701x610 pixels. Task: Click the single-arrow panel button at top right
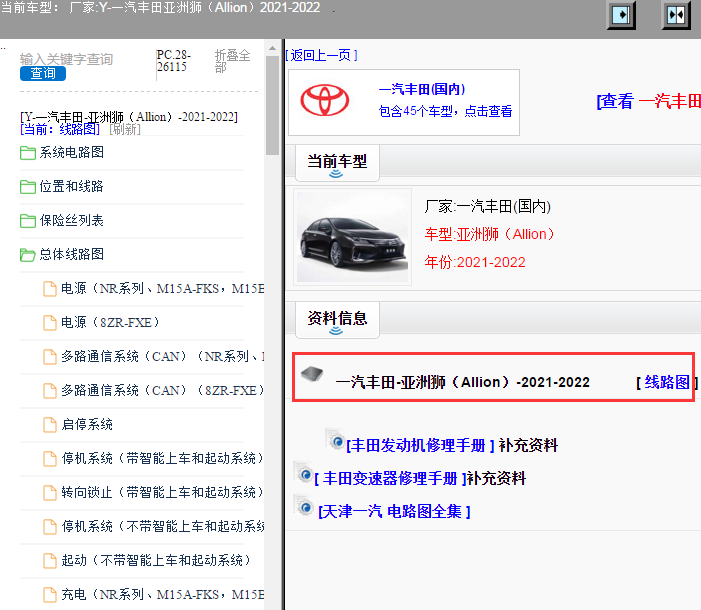[621, 15]
